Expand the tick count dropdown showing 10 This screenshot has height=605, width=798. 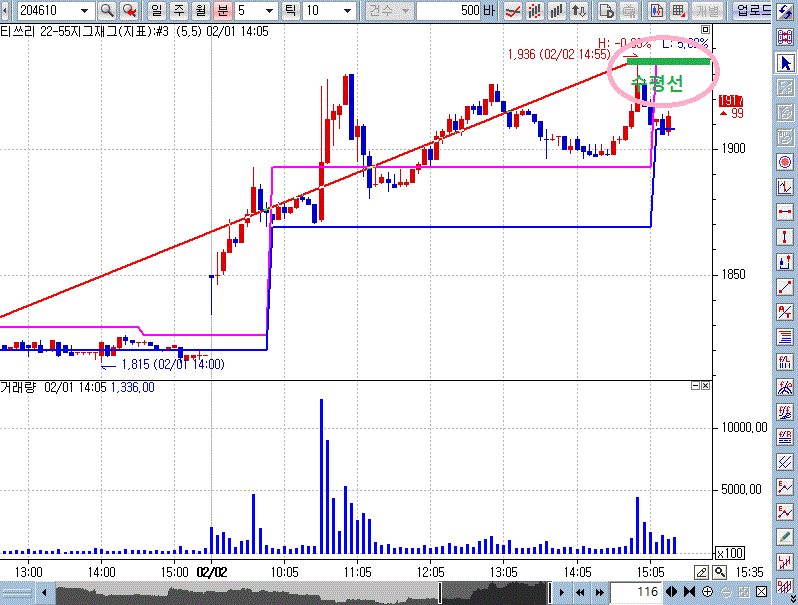pyautogui.click(x=347, y=11)
